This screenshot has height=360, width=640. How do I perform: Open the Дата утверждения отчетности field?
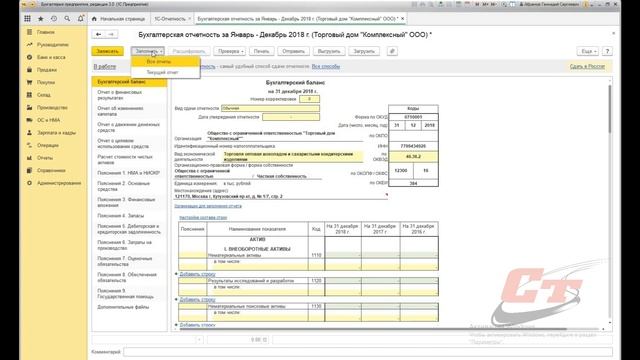291,117
